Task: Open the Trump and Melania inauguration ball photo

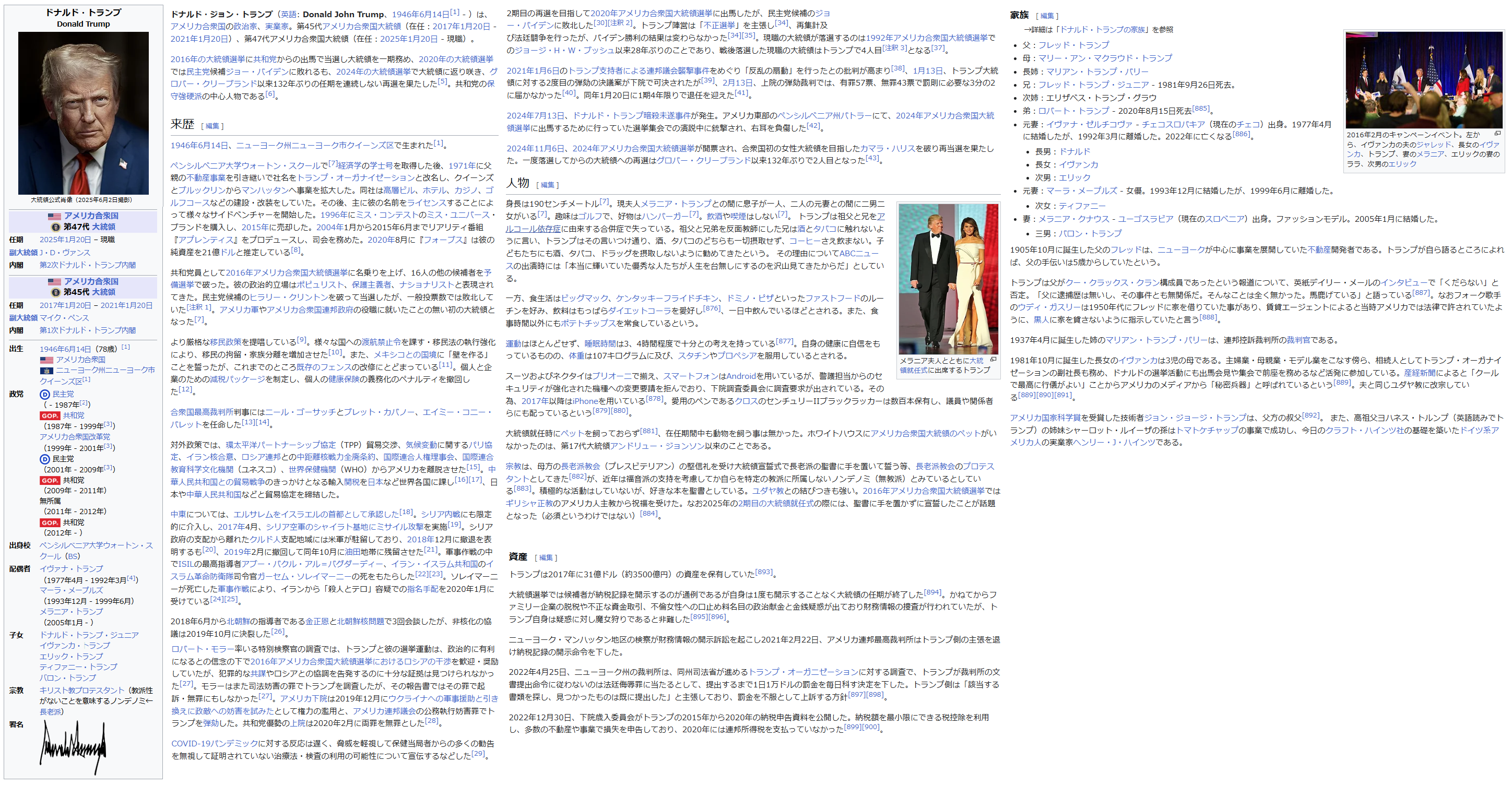Action: click(948, 279)
